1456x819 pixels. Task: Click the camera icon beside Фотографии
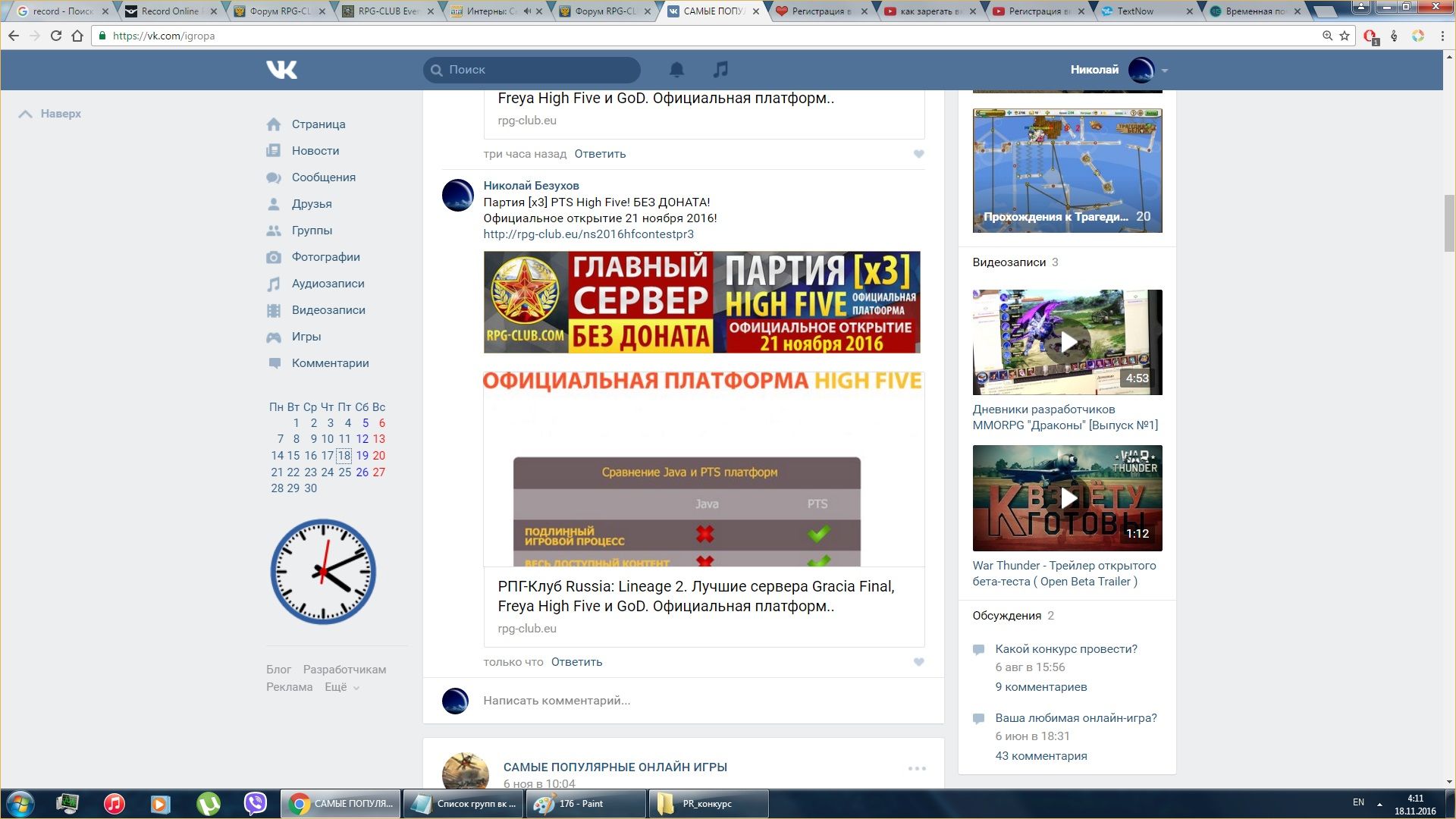274,257
